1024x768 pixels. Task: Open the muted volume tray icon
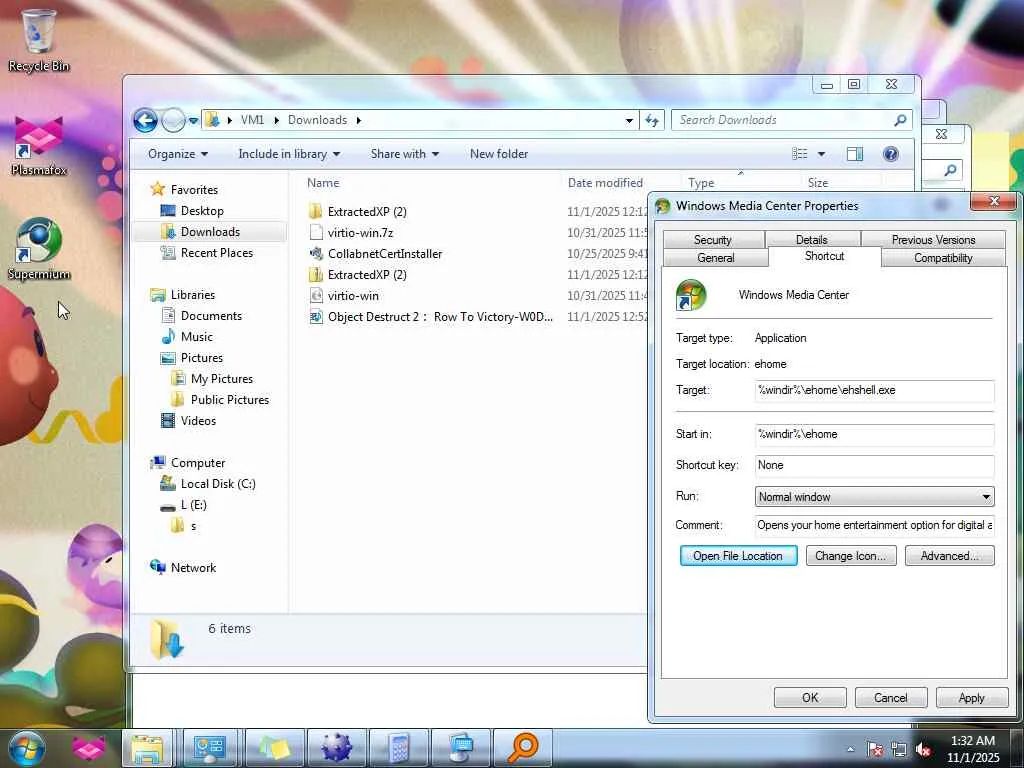coord(923,749)
